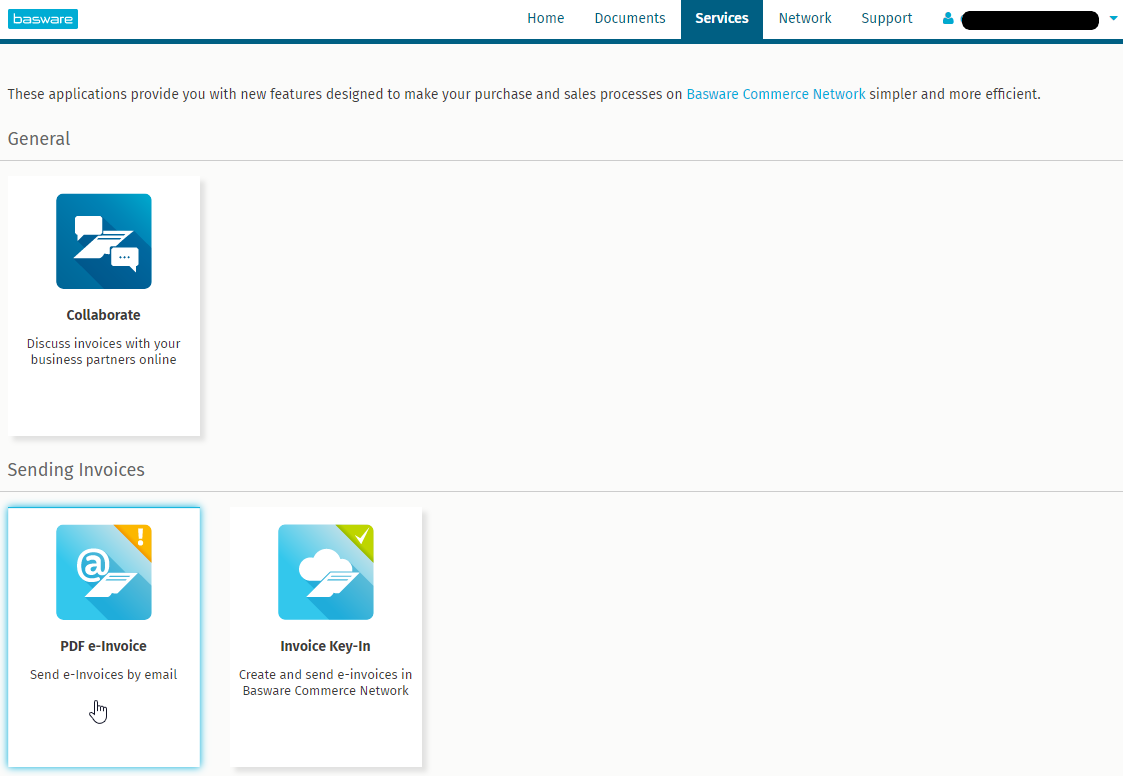
Task: Click the Invoice Key-In cloud icon
Action: 325,572
